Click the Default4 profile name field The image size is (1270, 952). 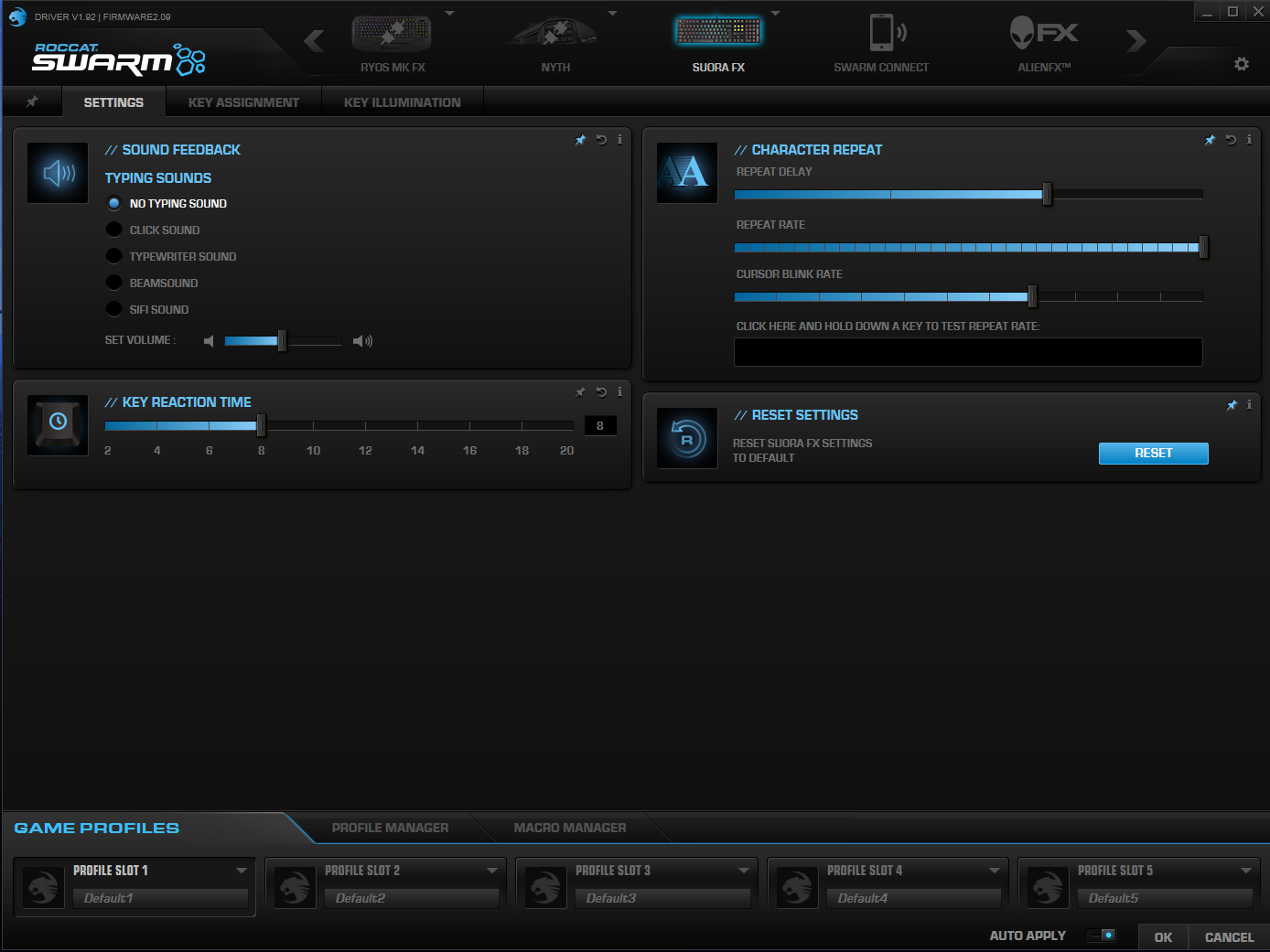(x=914, y=898)
